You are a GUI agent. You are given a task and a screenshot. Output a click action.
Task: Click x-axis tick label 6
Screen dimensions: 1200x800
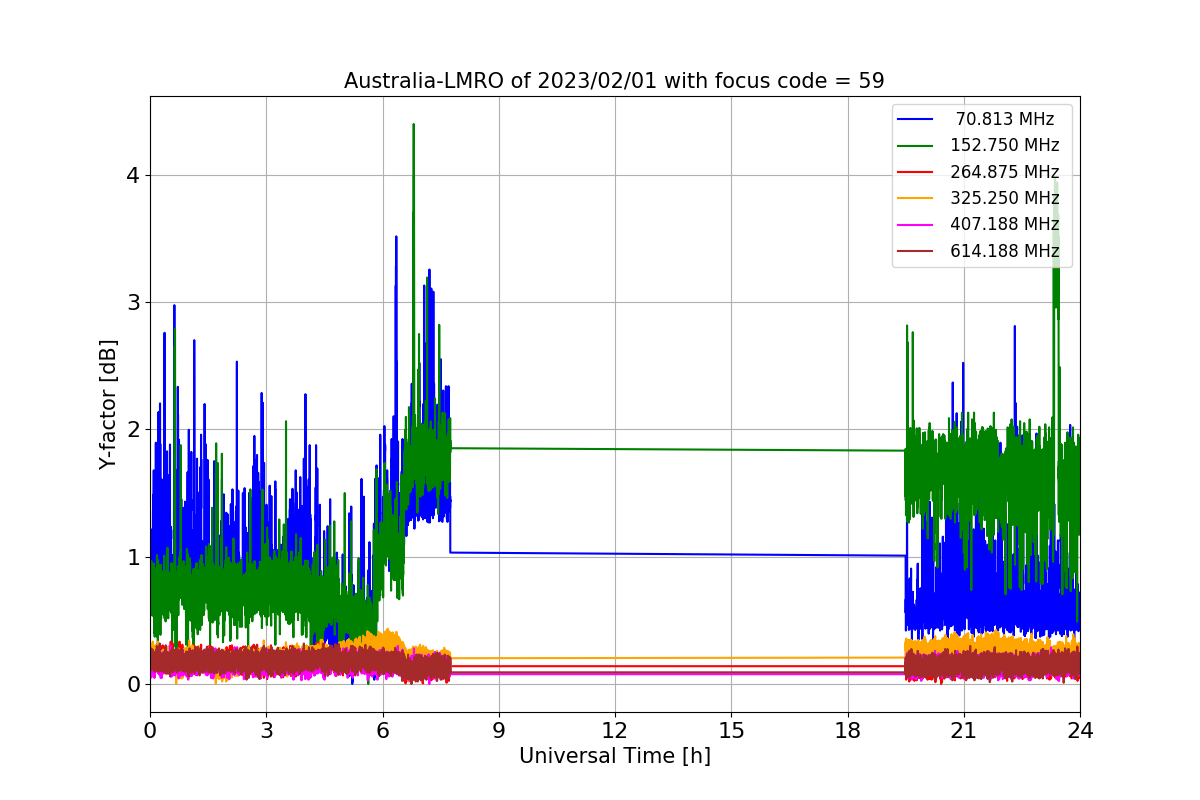tap(382, 731)
